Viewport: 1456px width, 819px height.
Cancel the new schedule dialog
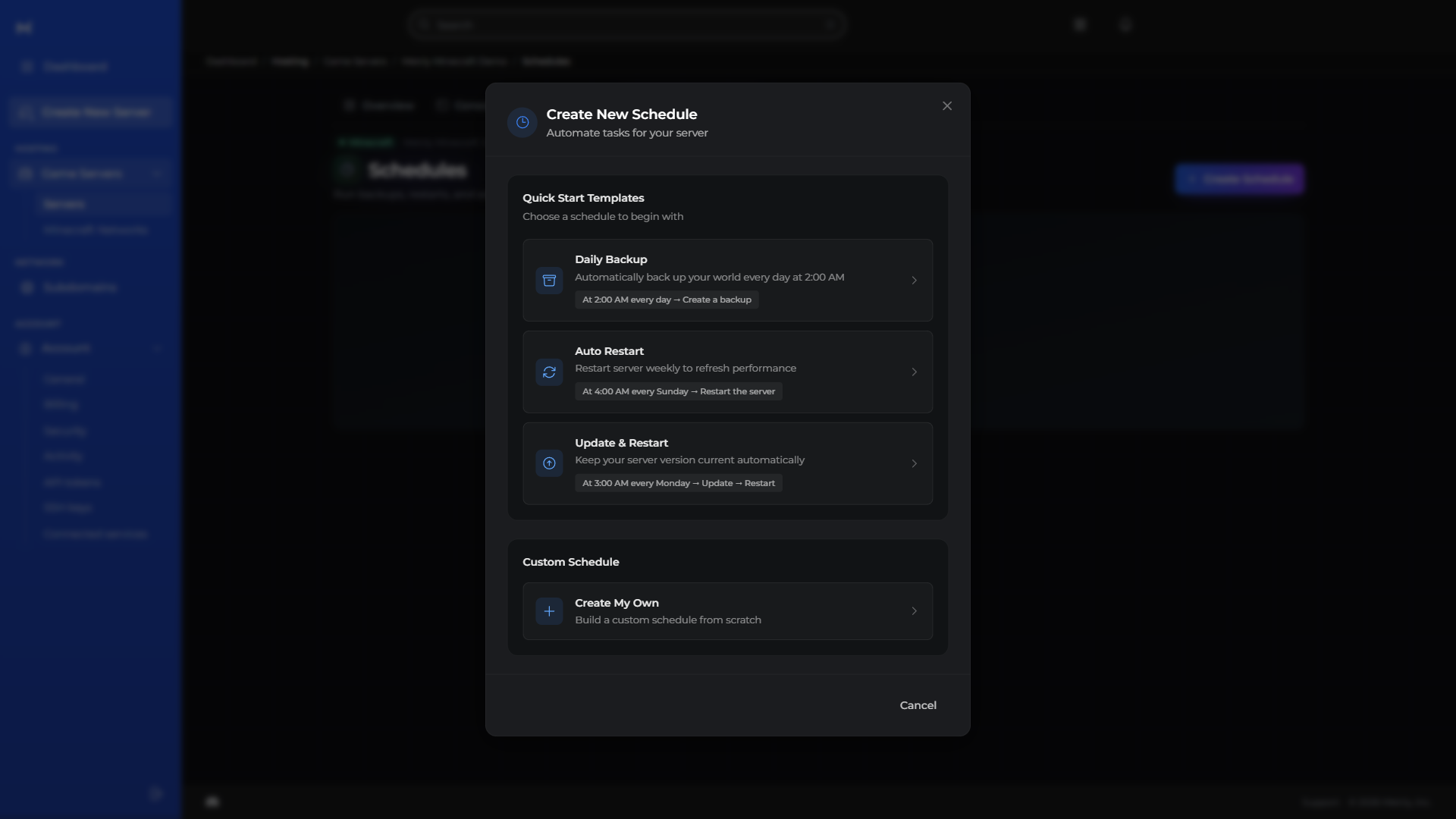point(918,705)
